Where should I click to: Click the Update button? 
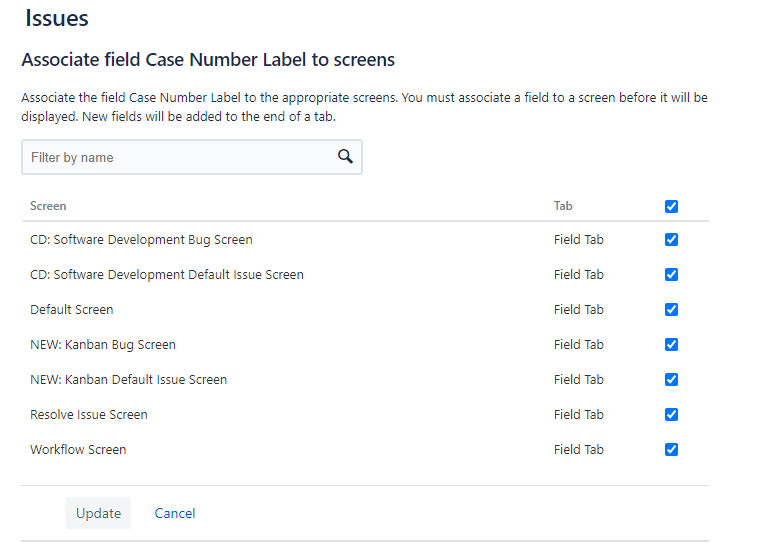[x=98, y=513]
